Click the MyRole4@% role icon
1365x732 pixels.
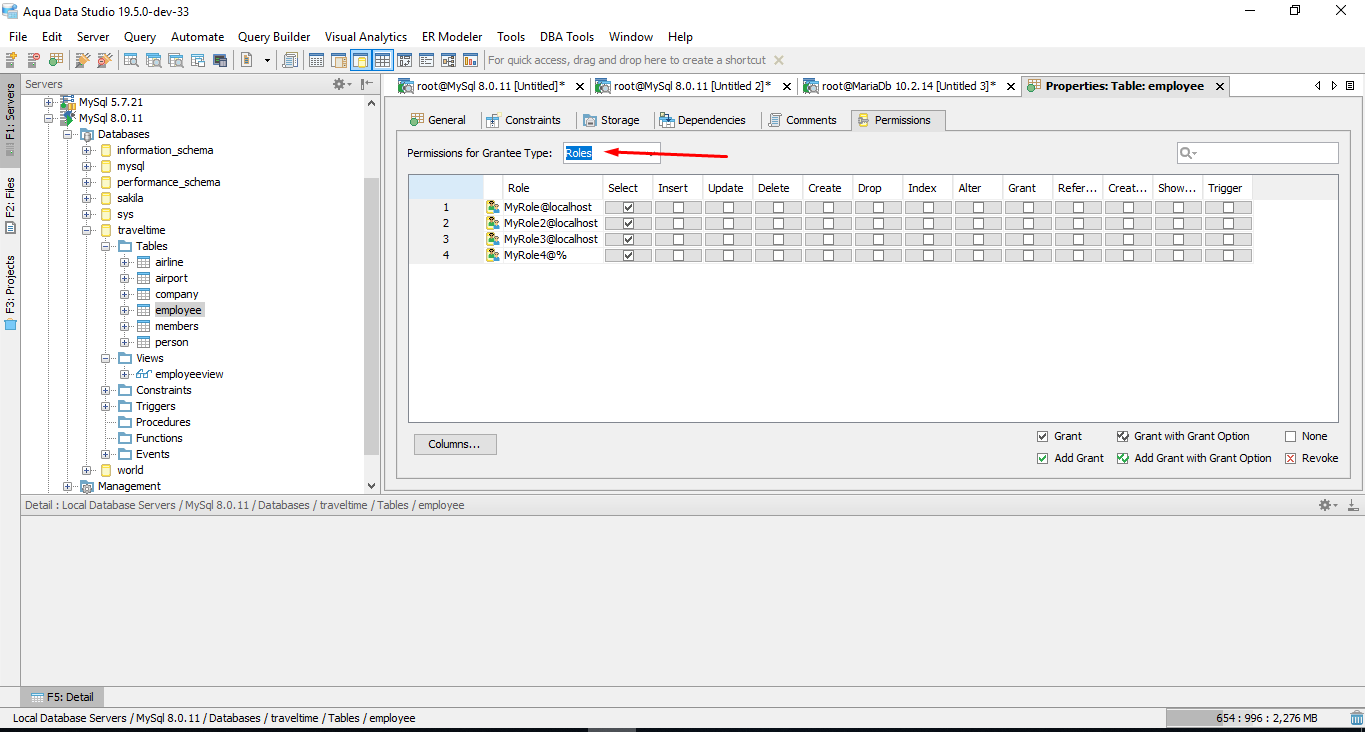click(493, 255)
